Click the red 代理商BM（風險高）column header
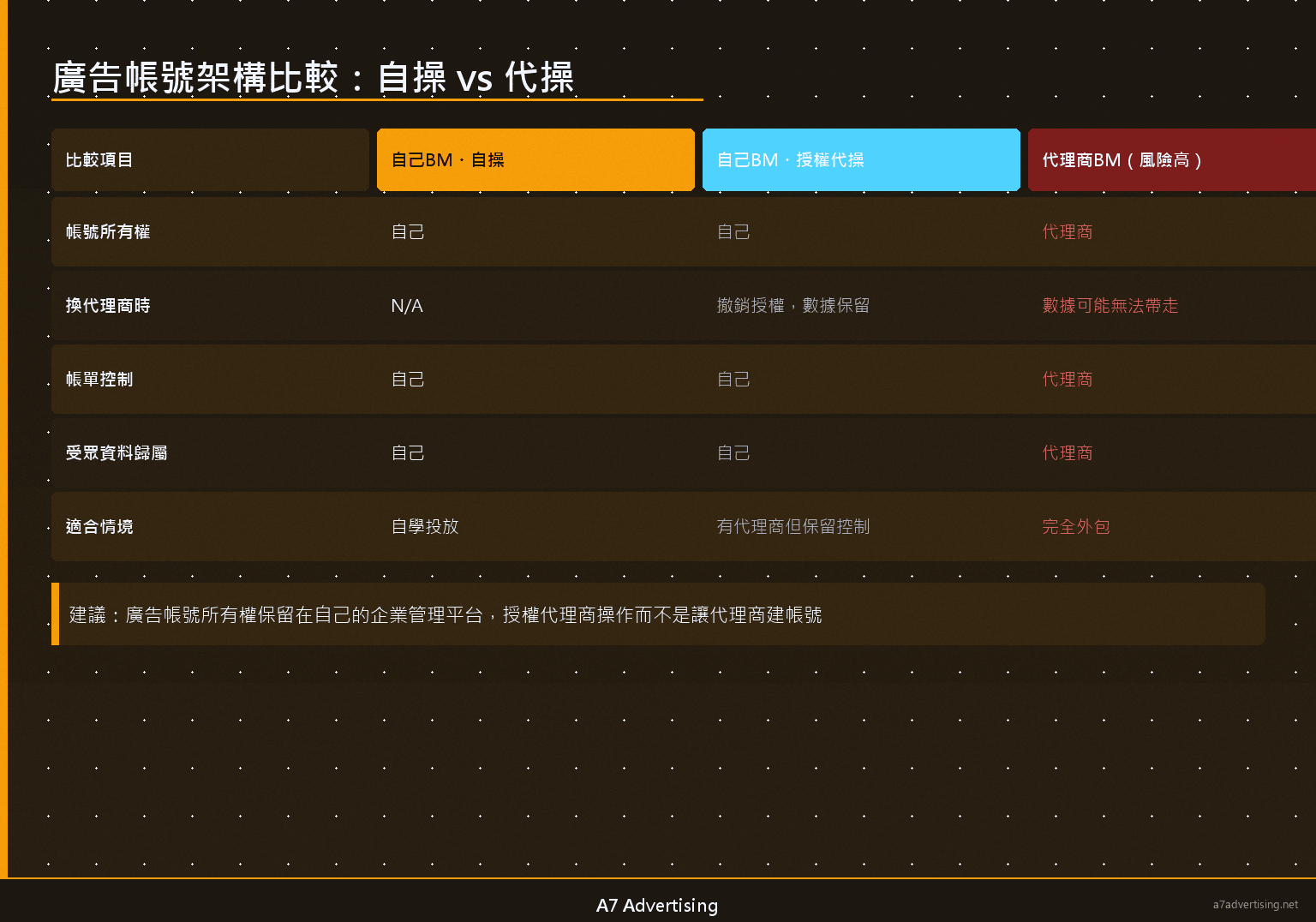The height and width of the screenshot is (922, 1316). (x=1172, y=160)
